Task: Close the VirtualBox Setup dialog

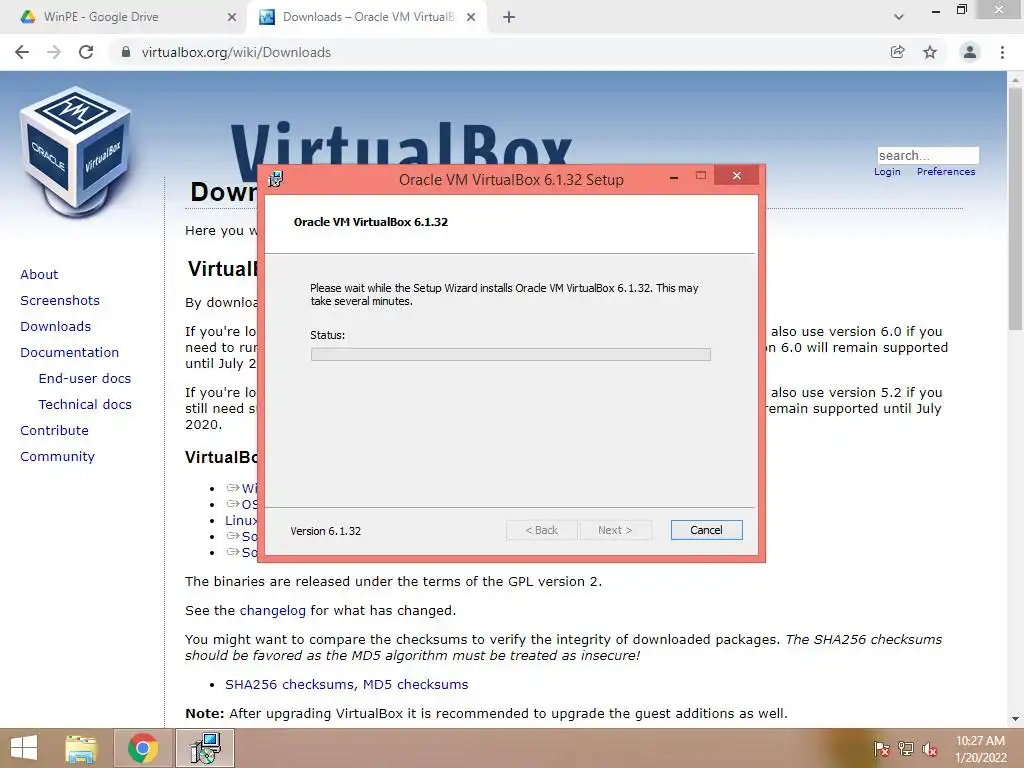Action: (737, 176)
